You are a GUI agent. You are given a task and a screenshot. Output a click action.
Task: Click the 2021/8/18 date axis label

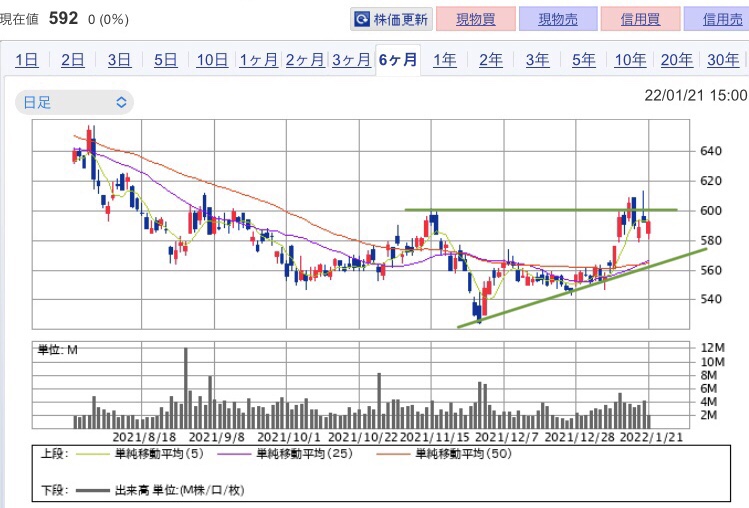[144, 437]
